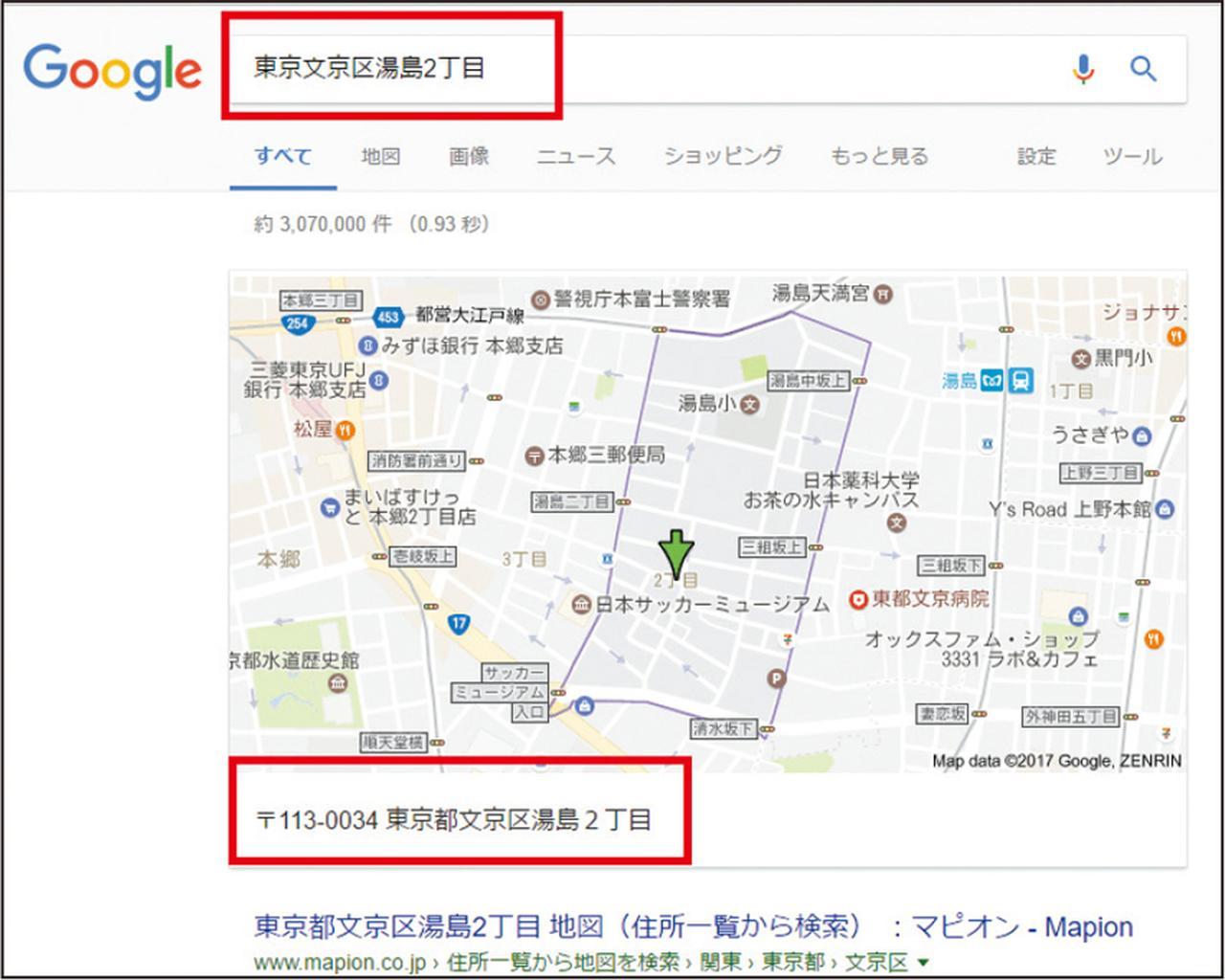Click the Y's Road 上野本館 shop icon
This screenshot has height=980, width=1225.
coord(1165,509)
